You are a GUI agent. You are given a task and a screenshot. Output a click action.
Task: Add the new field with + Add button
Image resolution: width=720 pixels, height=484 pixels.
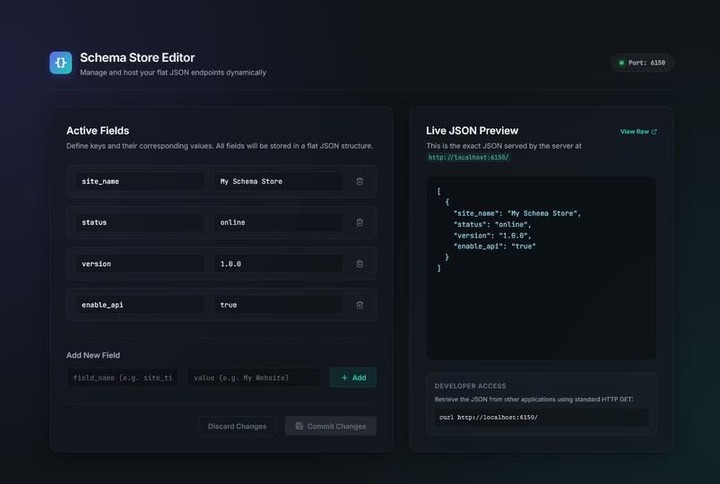point(353,377)
